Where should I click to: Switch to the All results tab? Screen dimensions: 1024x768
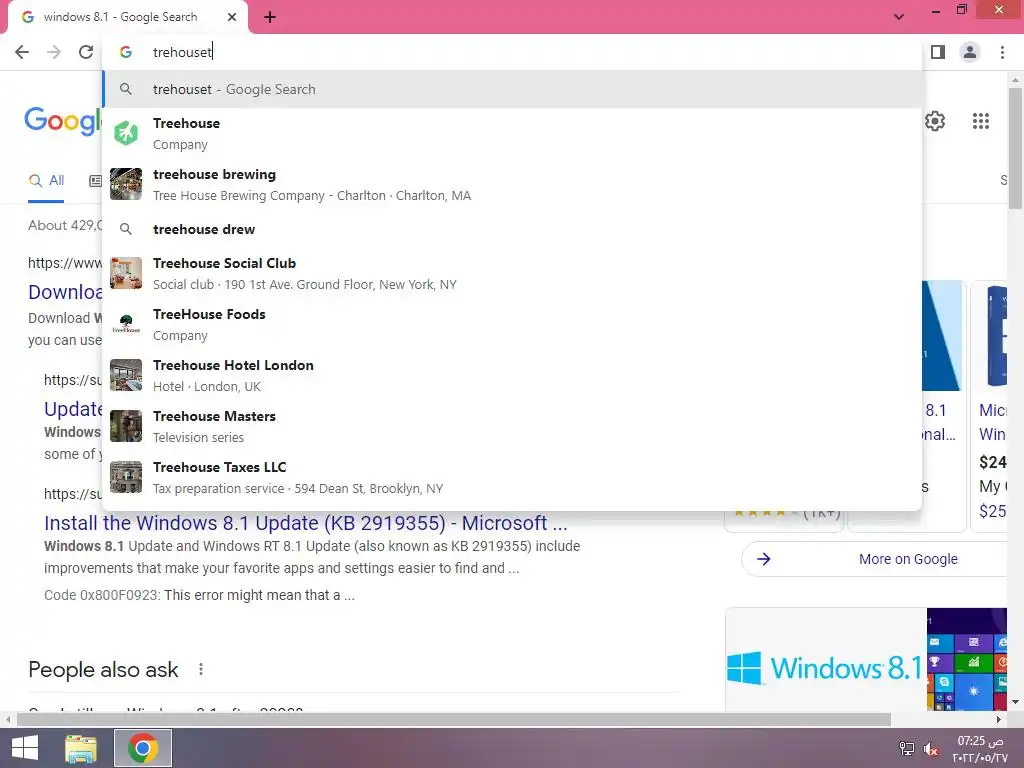pyautogui.click(x=46, y=181)
